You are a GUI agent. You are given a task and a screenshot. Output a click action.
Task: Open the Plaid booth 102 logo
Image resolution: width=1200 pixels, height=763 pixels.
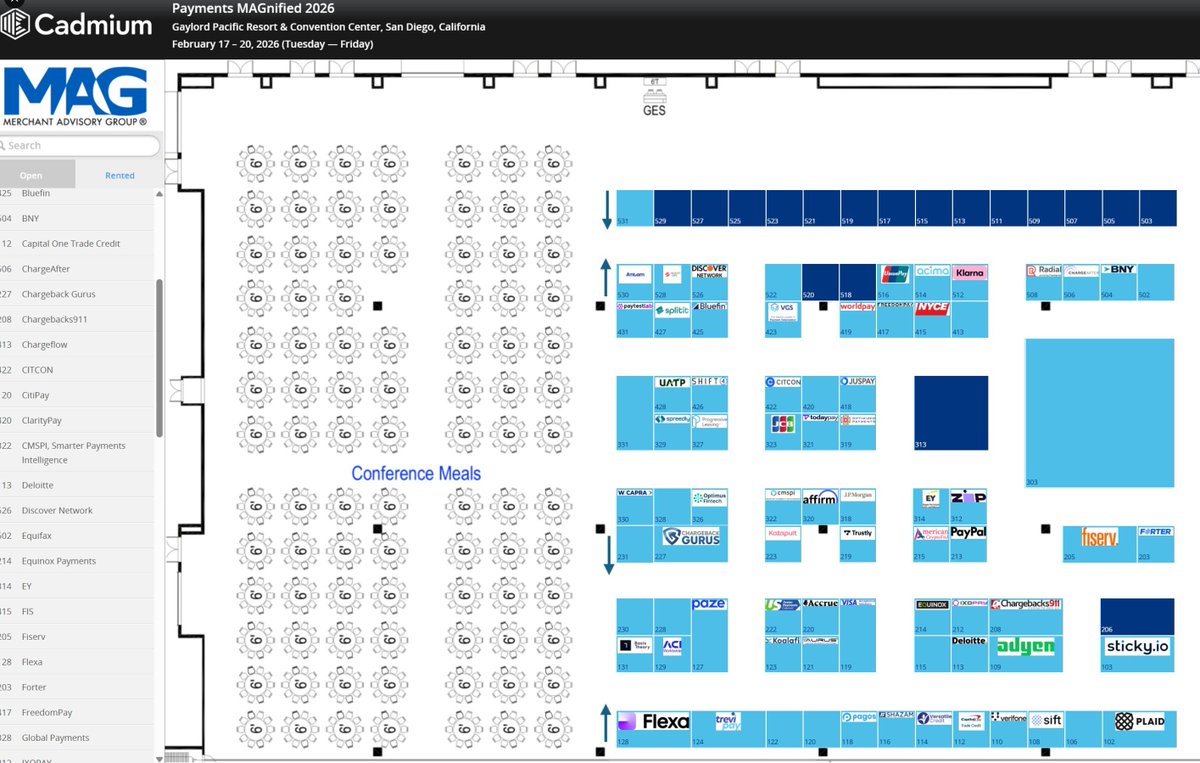click(1140, 721)
